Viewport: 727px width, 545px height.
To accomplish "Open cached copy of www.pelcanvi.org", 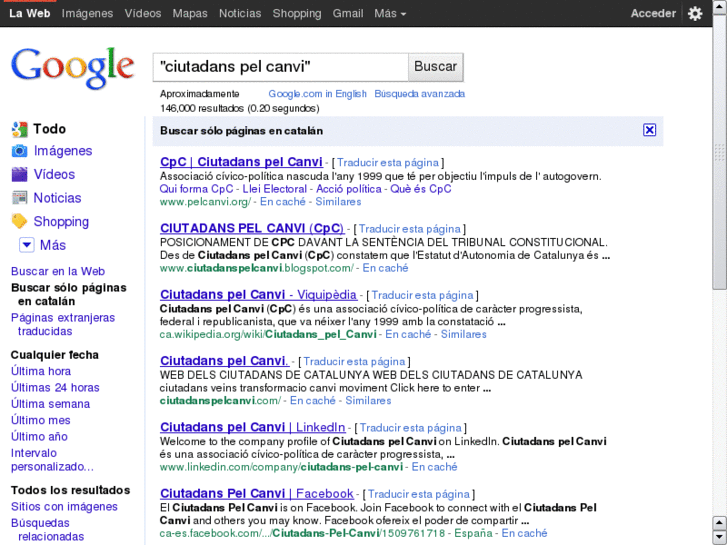I will [x=283, y=202].
